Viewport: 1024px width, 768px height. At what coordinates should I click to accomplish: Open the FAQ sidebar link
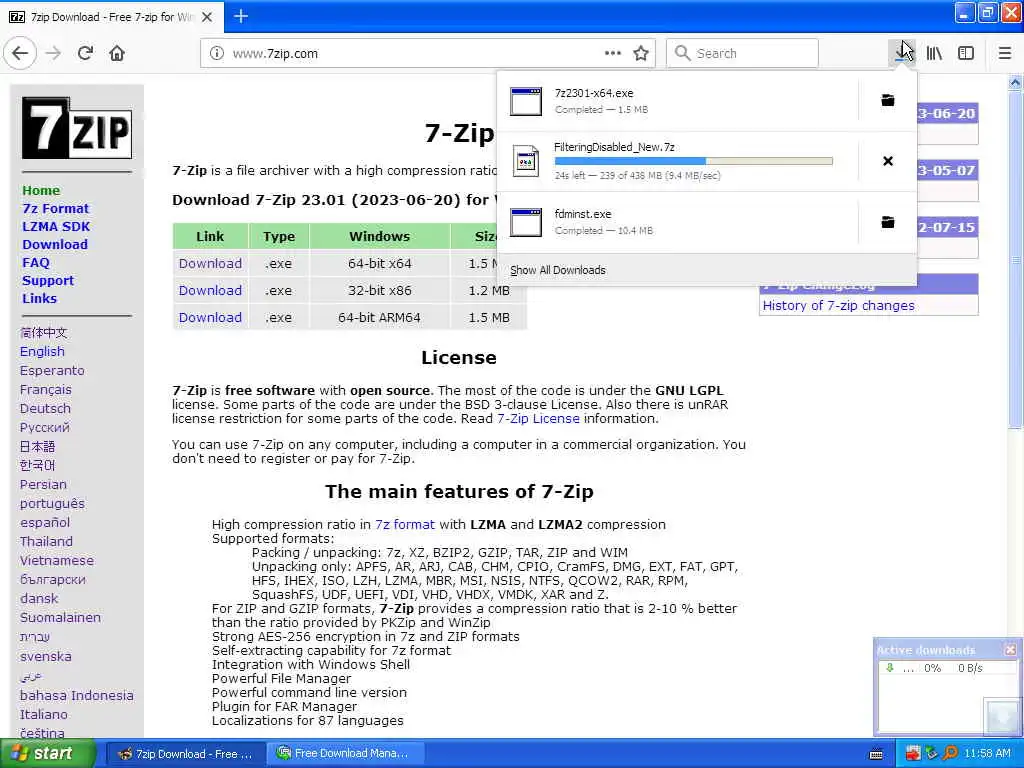(x=36, y=262)
